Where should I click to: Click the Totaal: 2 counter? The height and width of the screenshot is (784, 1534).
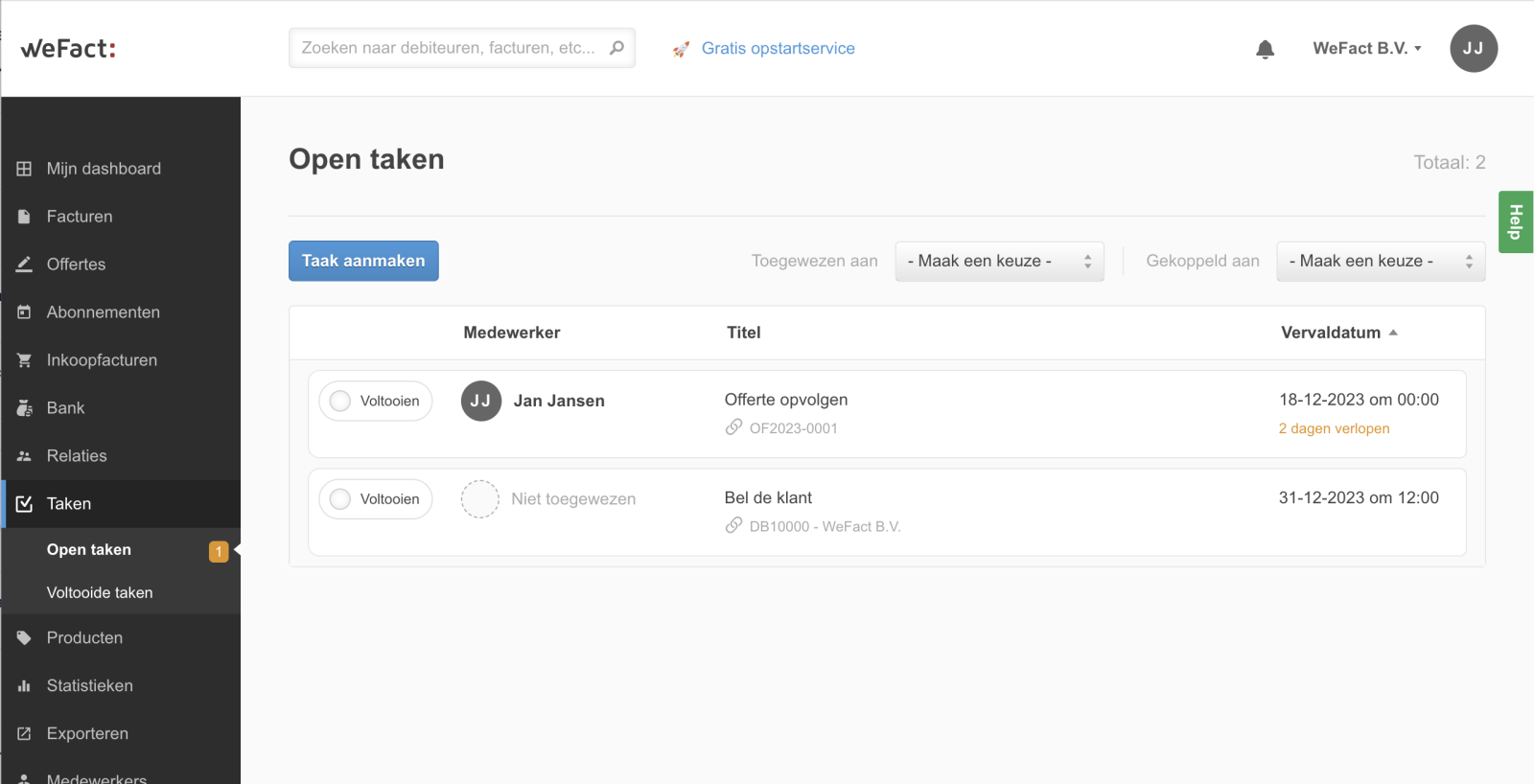point(1450,162)
